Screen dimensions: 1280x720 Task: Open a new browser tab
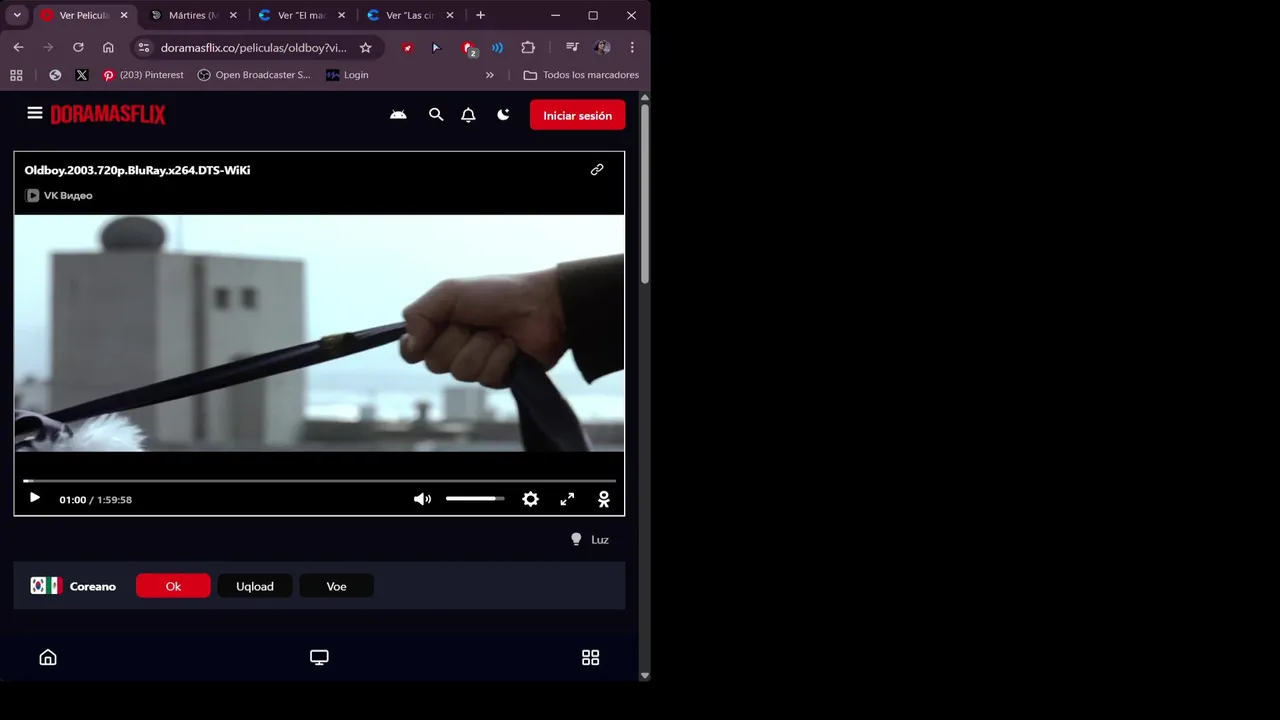480,15
